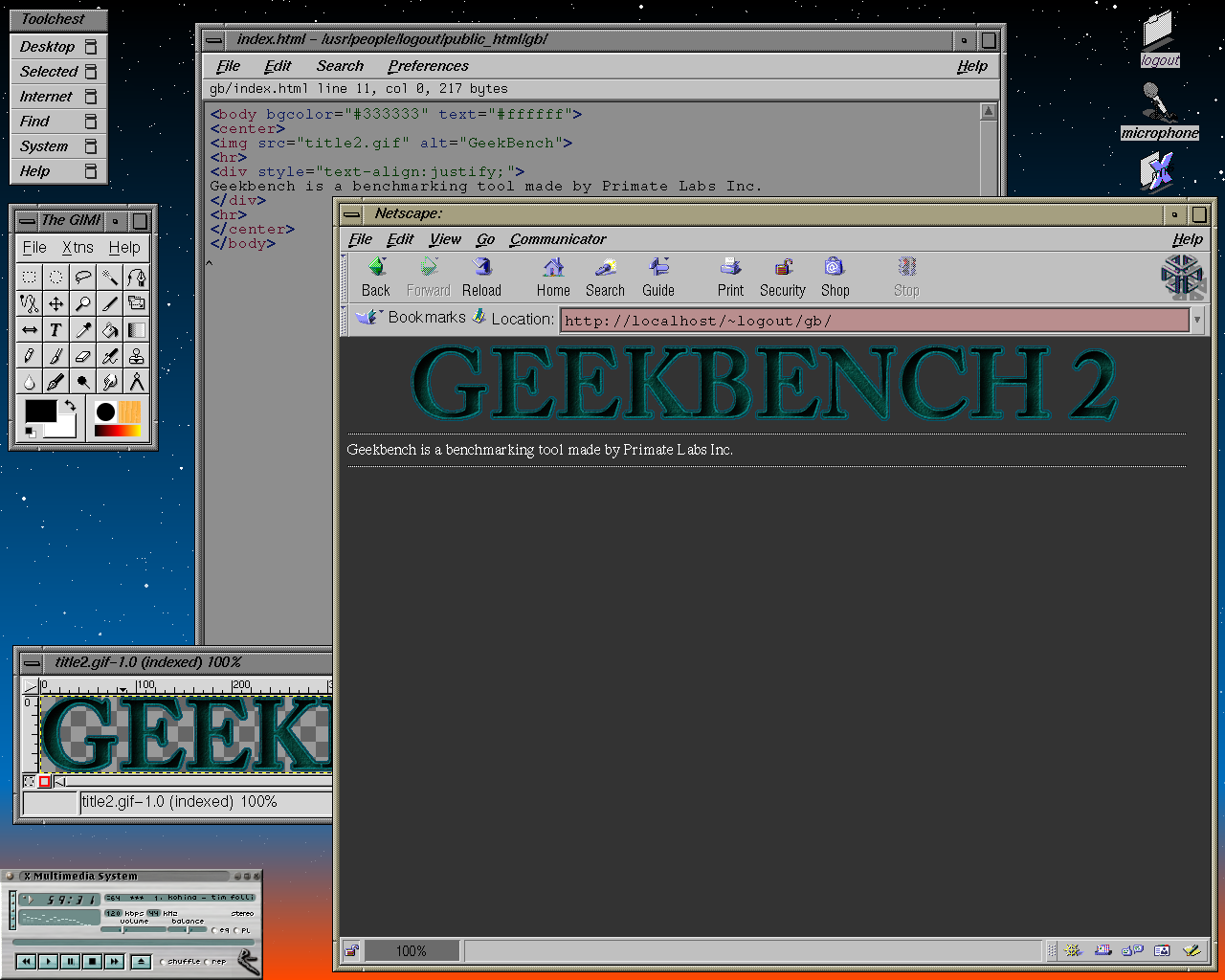The height and width of the screenshot is (980, 1225).
Task: Open the Location URL history dropdown arrow
Action: coord(1196,320)
